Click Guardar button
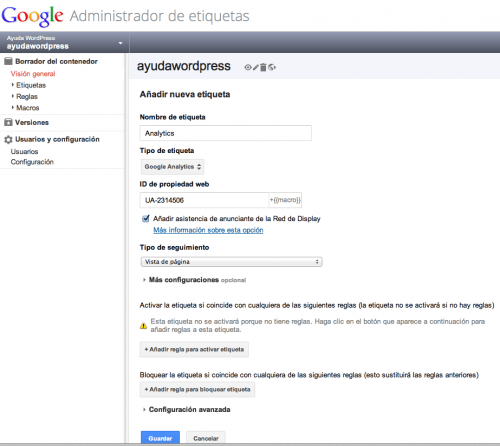 click(x=160, y=438)
